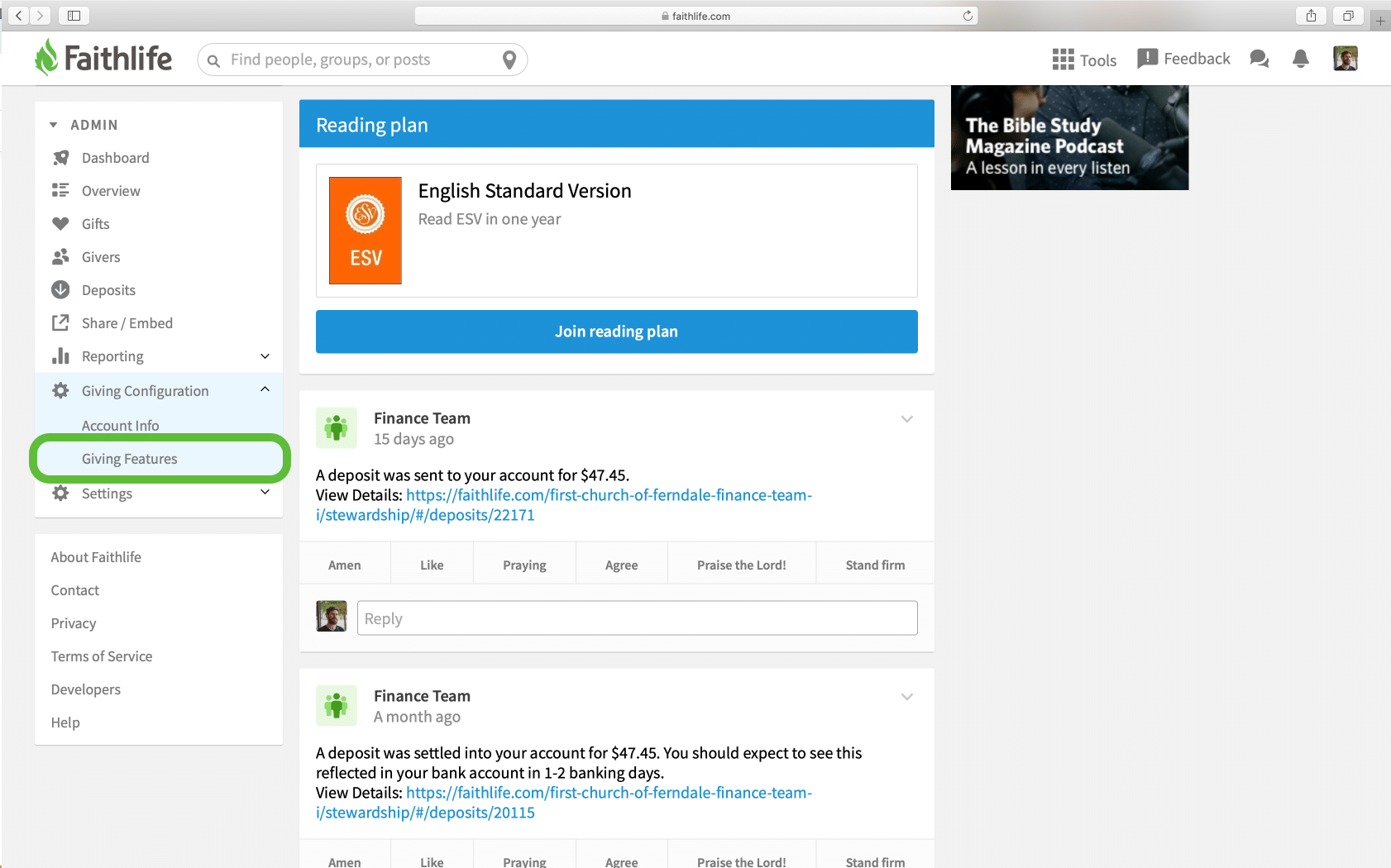Open the user profile avatar menu
The height and width of the screenshot is (868, 1391).
1346,59
